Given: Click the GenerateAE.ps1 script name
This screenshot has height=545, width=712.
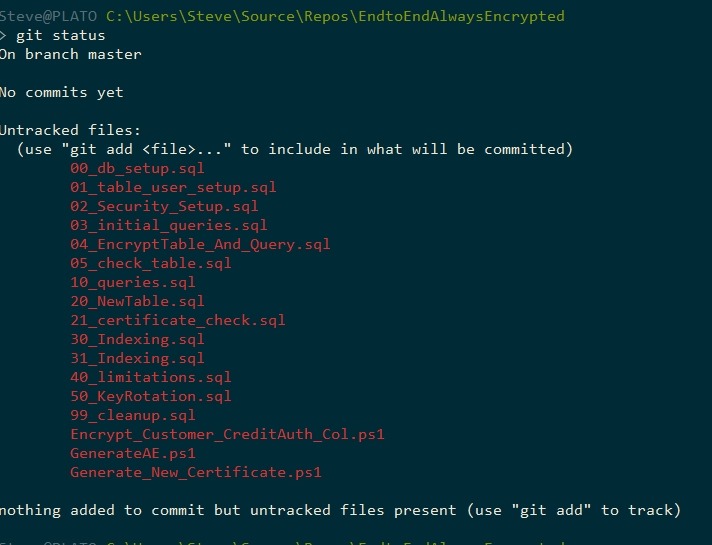Looking at the screenshot, I should 132,453.
